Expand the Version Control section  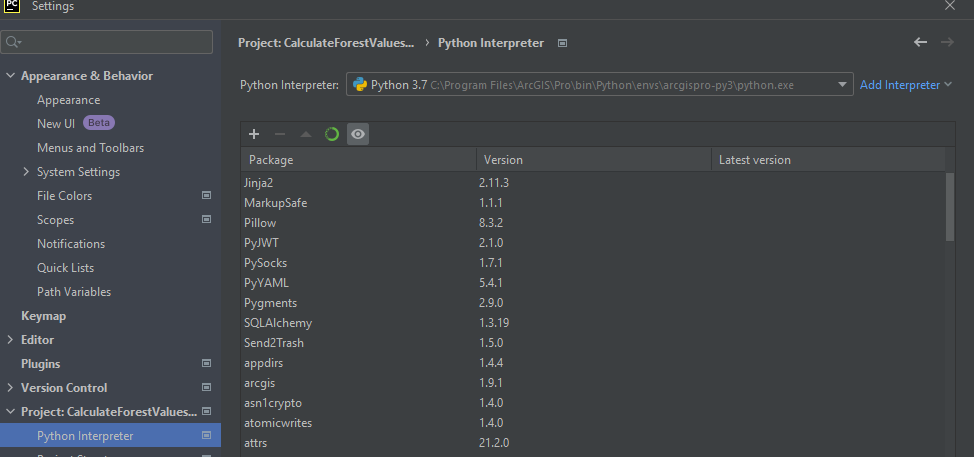click(11, 388)
